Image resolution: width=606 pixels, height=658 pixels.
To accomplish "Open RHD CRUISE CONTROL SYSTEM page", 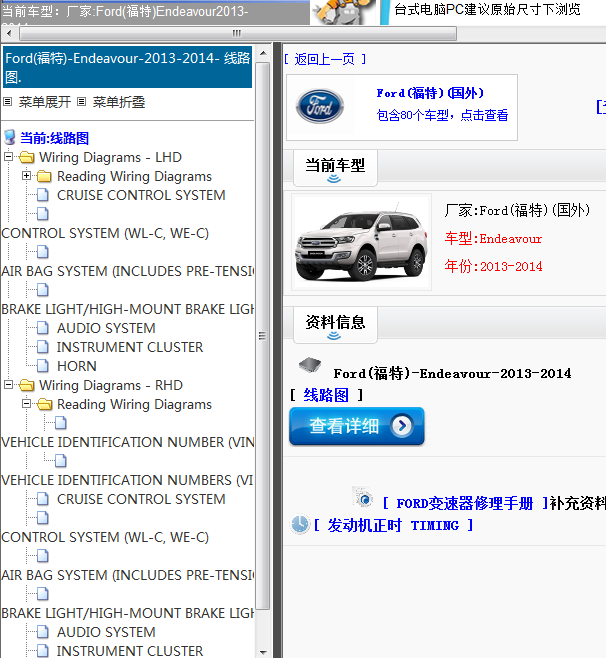I will (141, 499).
